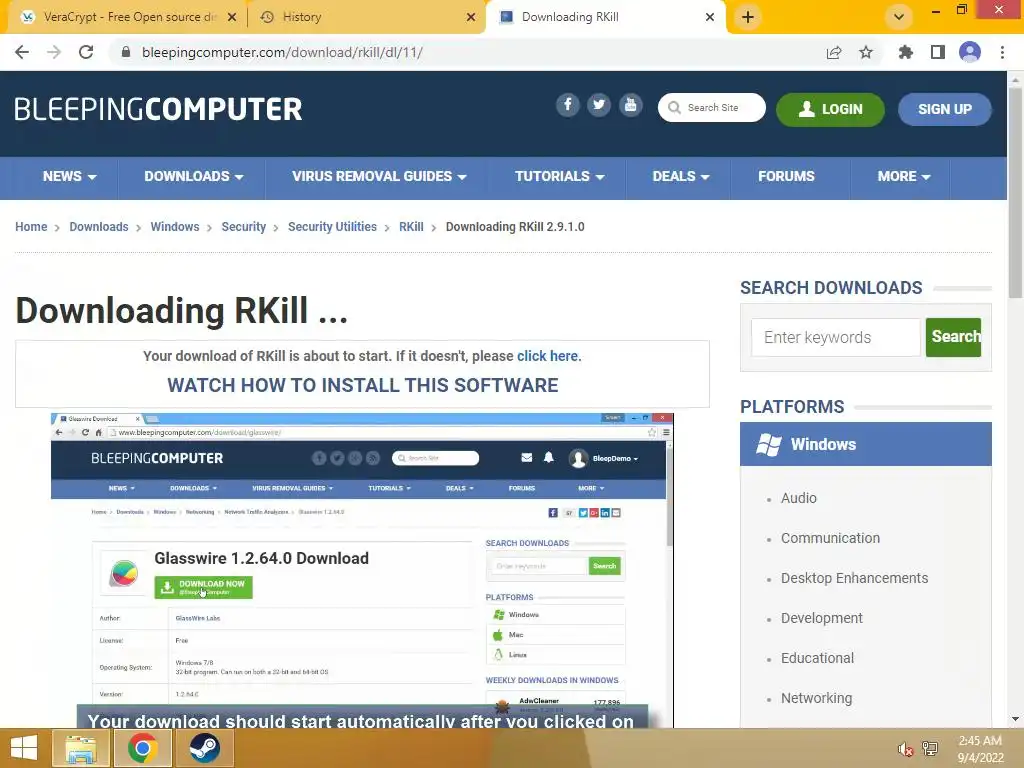The width and height of the screenshot is (1024, 768).
Task: Open the Chrome three-dot menu
Action: (x=1002, y=52)
